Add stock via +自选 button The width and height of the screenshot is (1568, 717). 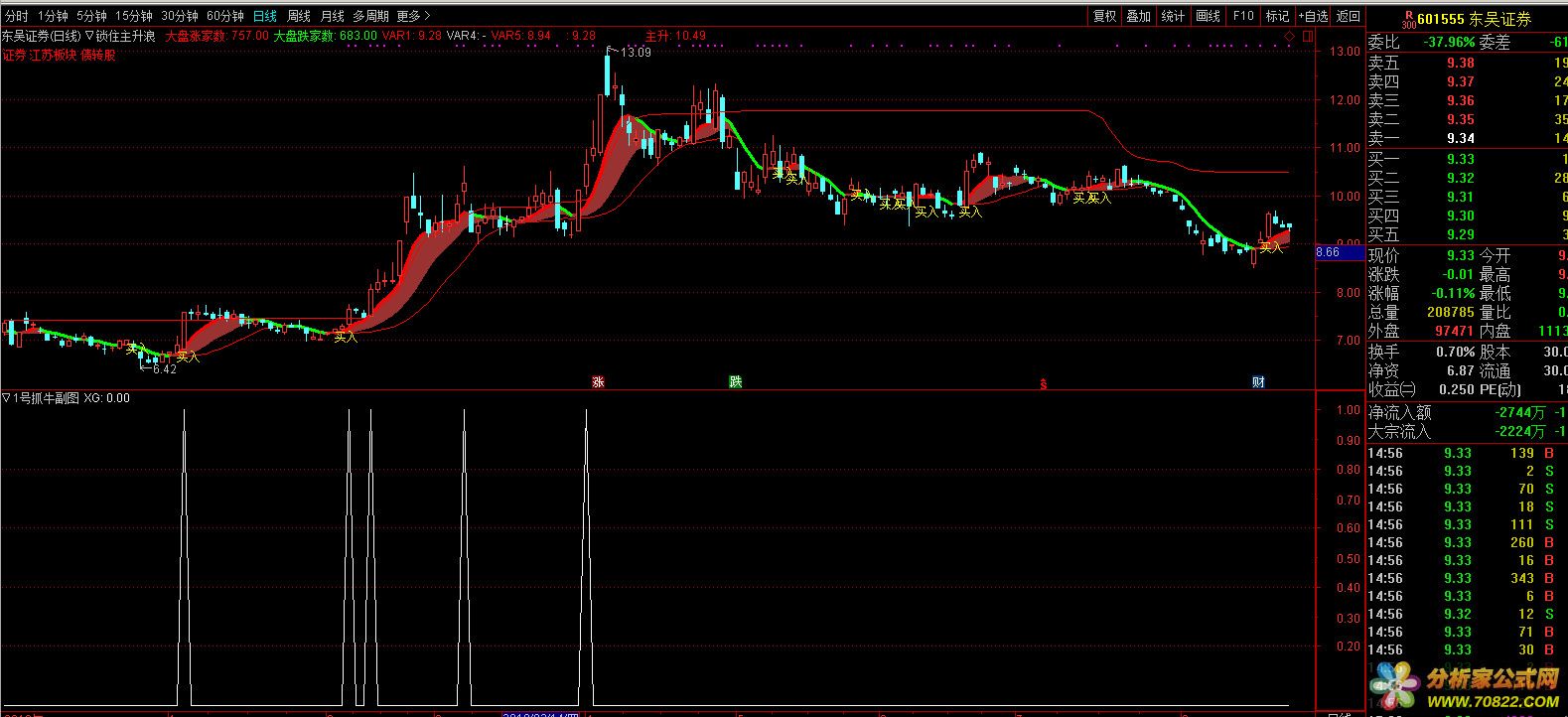coord(1313,16)
